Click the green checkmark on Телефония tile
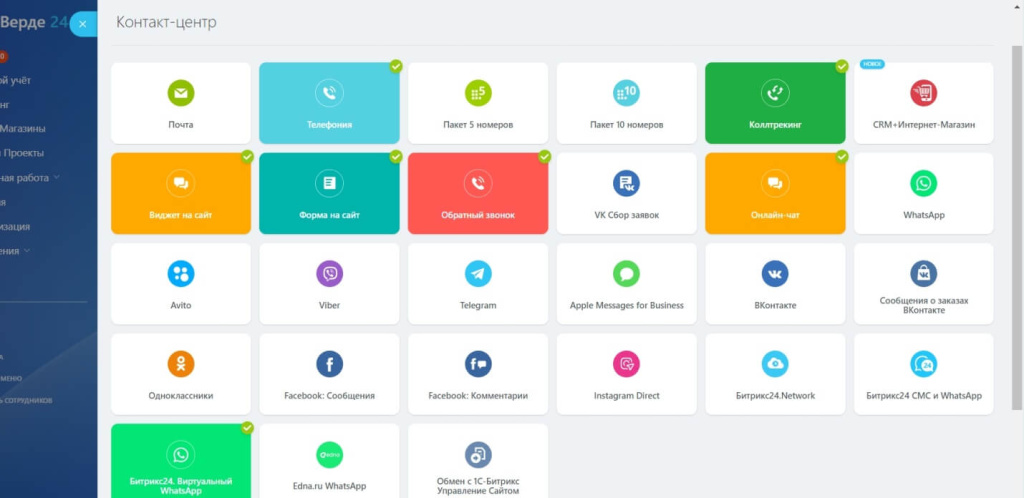Viewport: 1024px width, 498px height. (396, 66)
